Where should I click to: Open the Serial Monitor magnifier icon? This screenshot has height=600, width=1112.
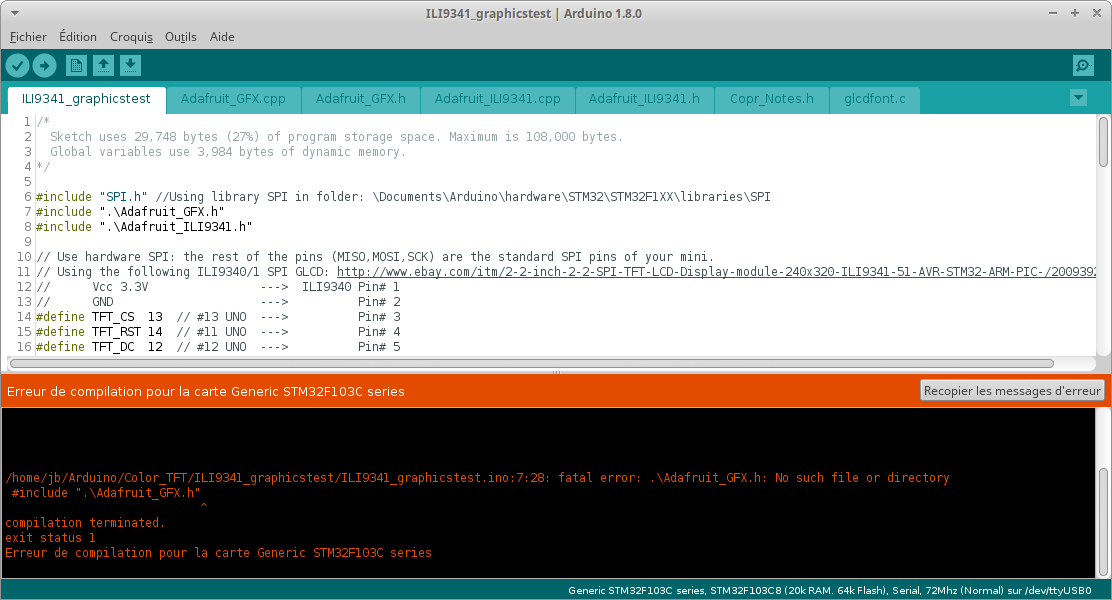coord(1083,66)
